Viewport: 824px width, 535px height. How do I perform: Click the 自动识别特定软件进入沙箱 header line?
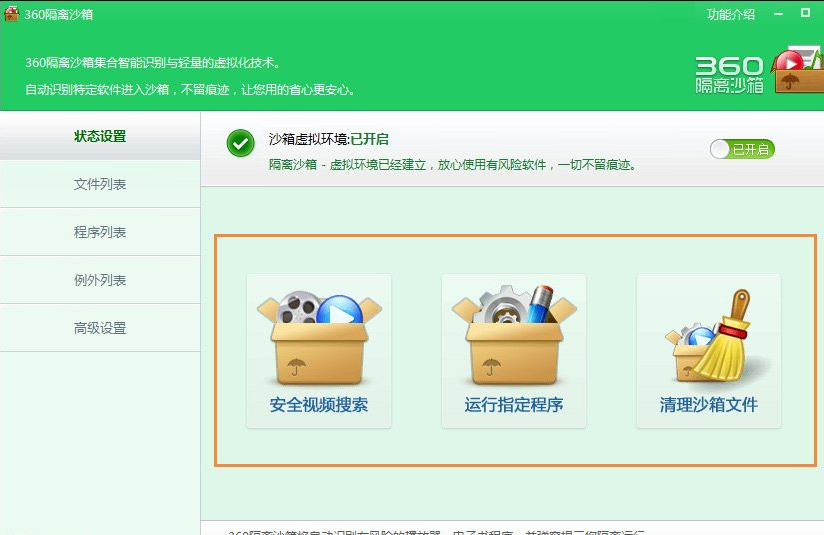pyautogui.click(x=190, y=90)
